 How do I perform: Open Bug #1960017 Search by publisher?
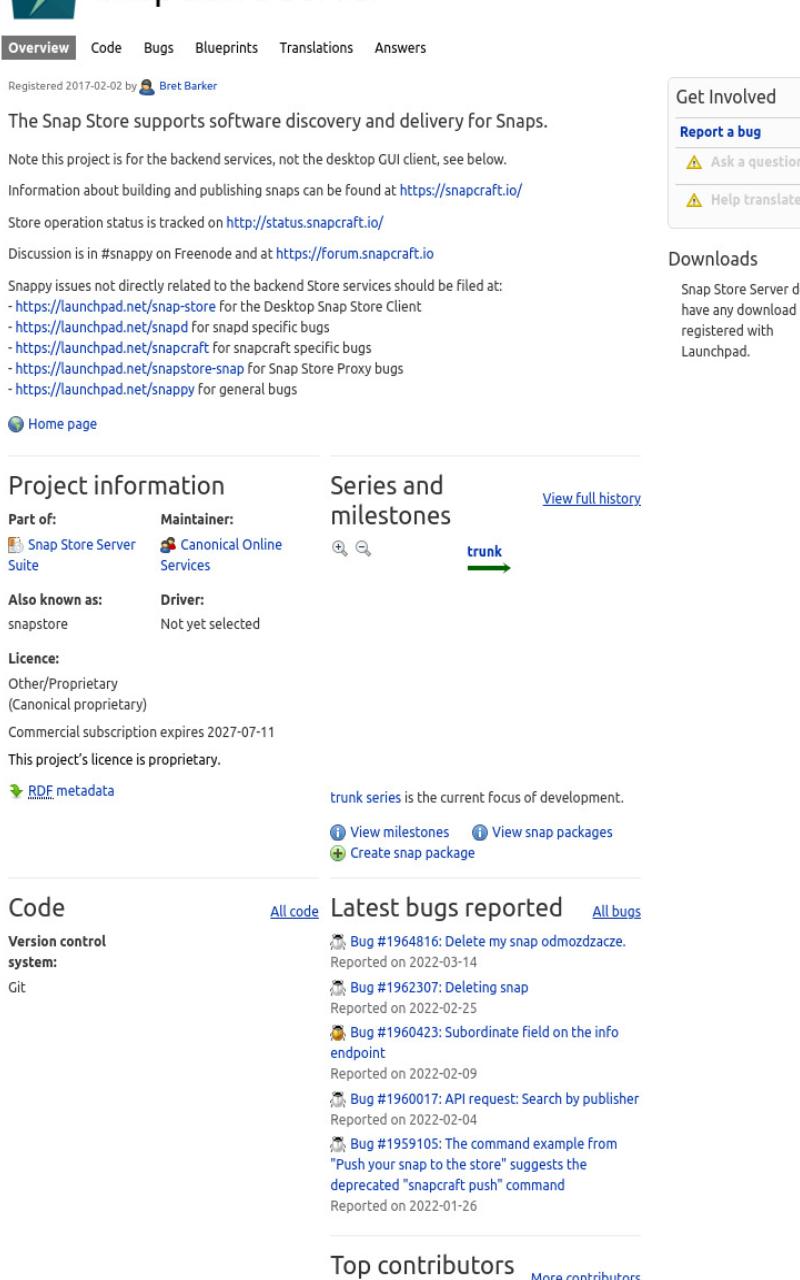point(493,1100)
